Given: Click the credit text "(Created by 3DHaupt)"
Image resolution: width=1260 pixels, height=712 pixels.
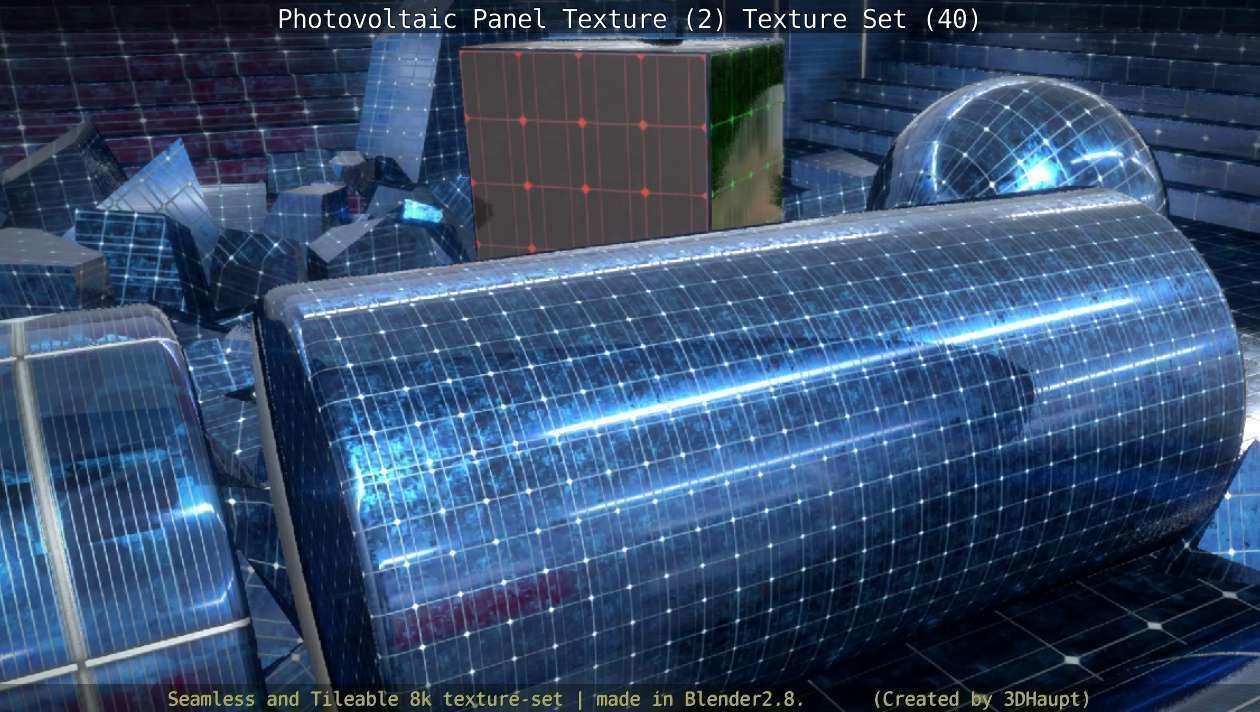Looking at the screenshot, I should (x=981, y=698).
